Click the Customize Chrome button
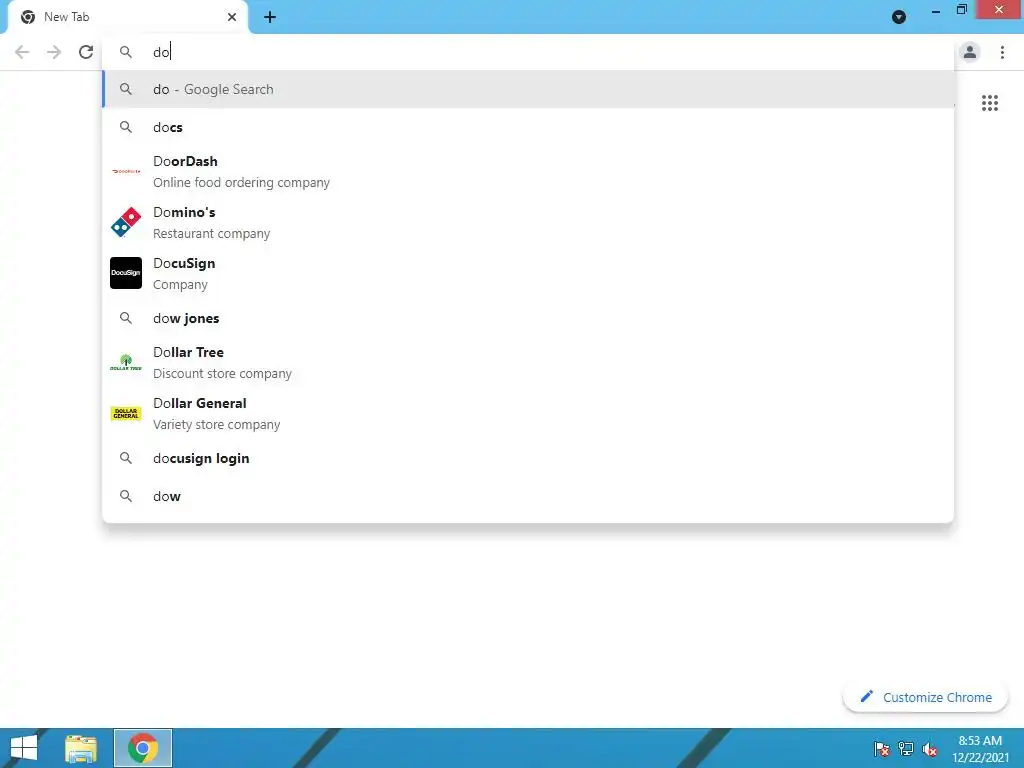This screenshot has width=1024, height=768. pyautogui.click(x=925, y=697)
